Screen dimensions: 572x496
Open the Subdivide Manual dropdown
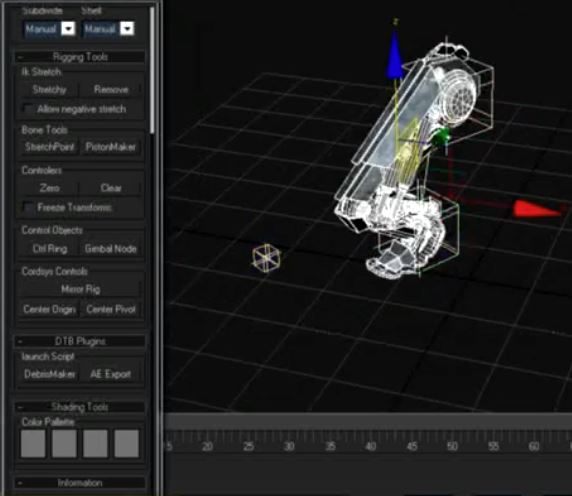coord(68,28)
